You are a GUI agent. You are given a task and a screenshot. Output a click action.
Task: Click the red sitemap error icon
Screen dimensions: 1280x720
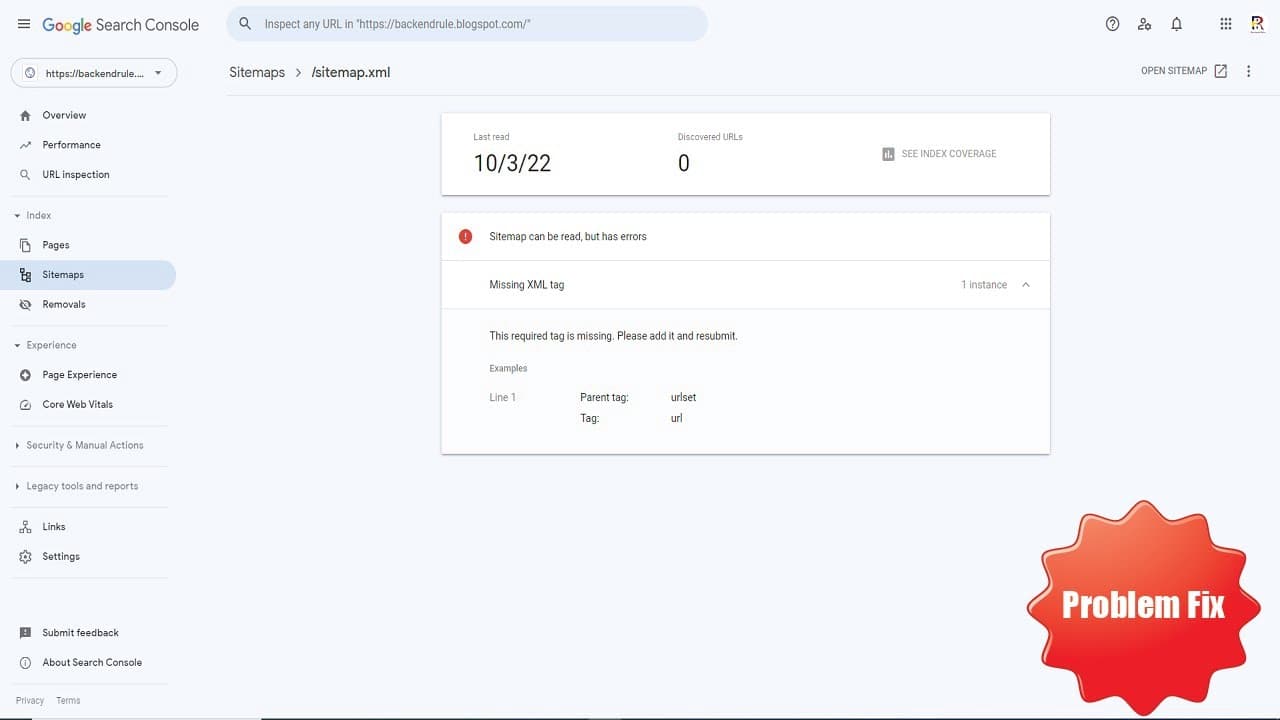click(x=465, y=237)
